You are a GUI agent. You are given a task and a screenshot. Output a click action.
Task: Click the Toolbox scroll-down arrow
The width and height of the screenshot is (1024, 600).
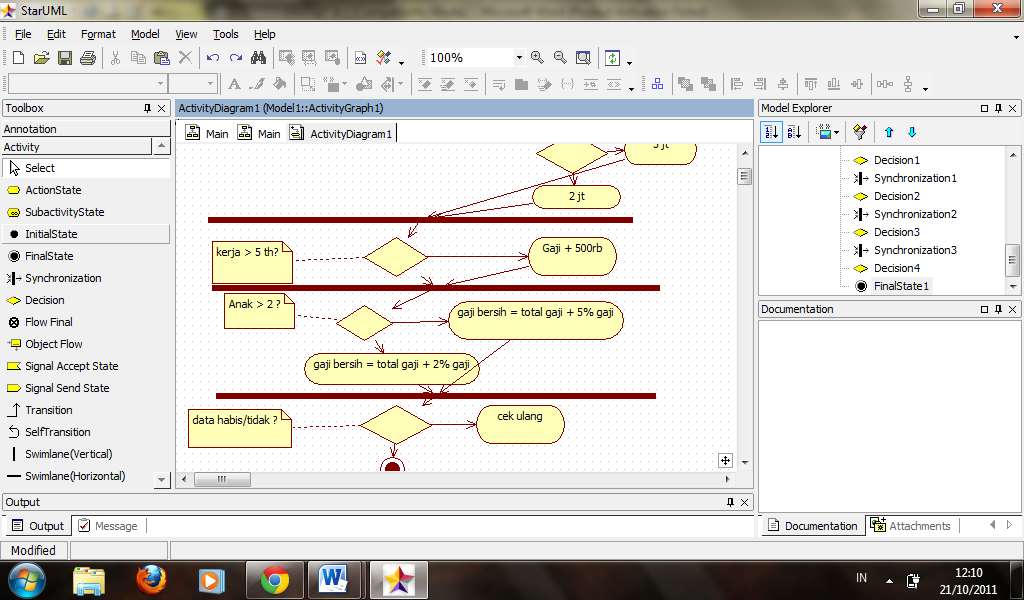(161, 480)
